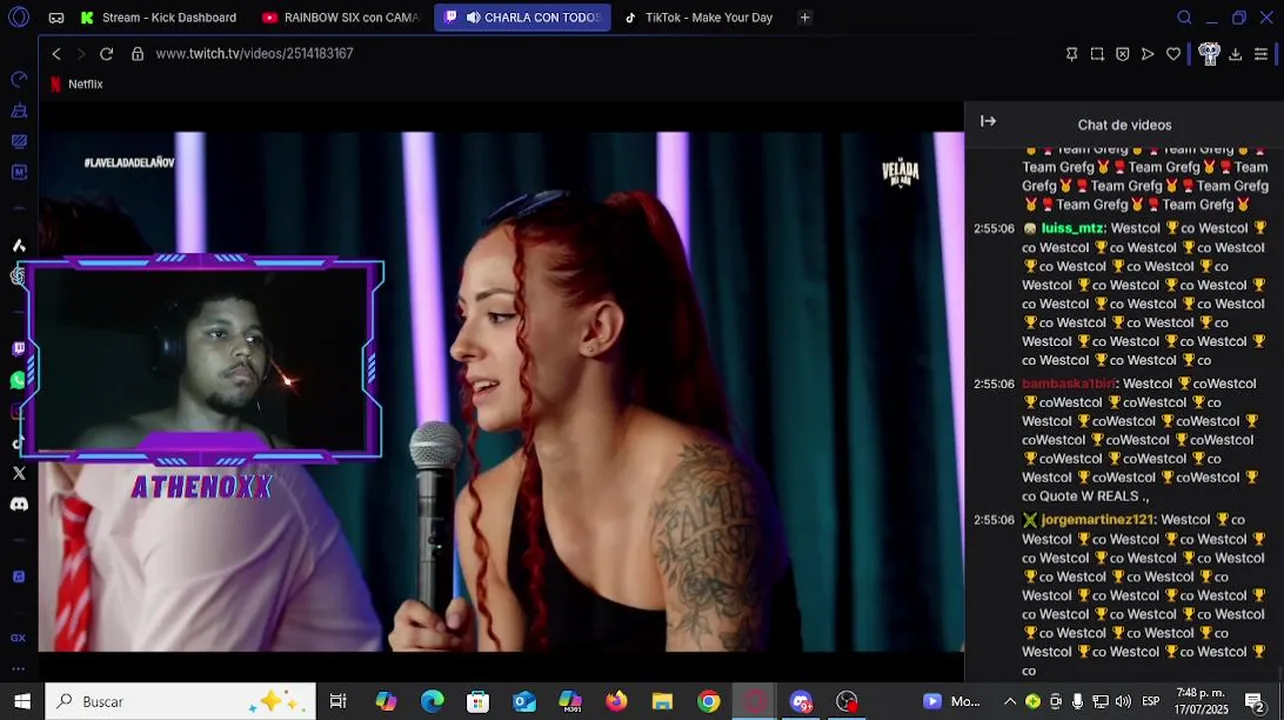This screenshot has height=720, width=1284.
Task: Open the luiss_mtz username in chat
Action: [x=1072, y=228]
